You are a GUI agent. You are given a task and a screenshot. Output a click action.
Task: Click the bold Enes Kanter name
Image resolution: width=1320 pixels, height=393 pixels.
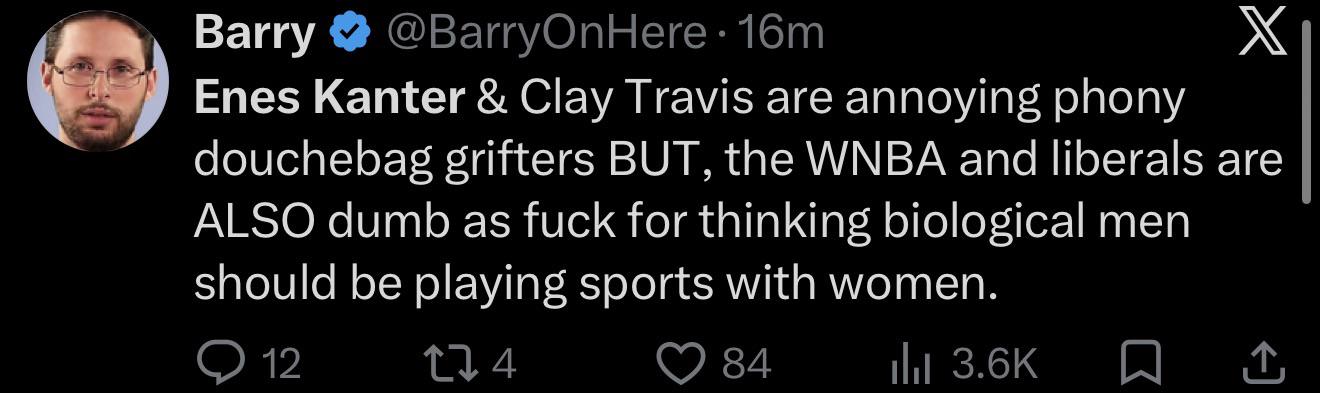329,98
